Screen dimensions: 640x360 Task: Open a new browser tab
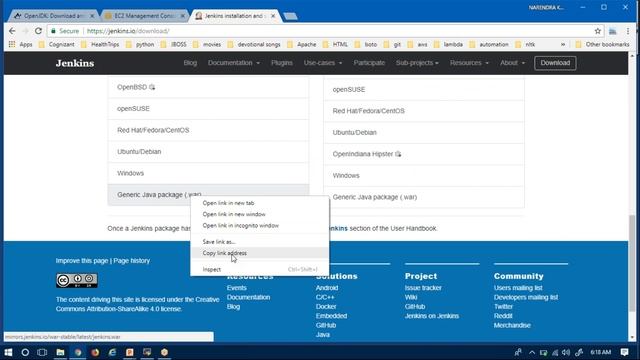(x=290, y=16)
